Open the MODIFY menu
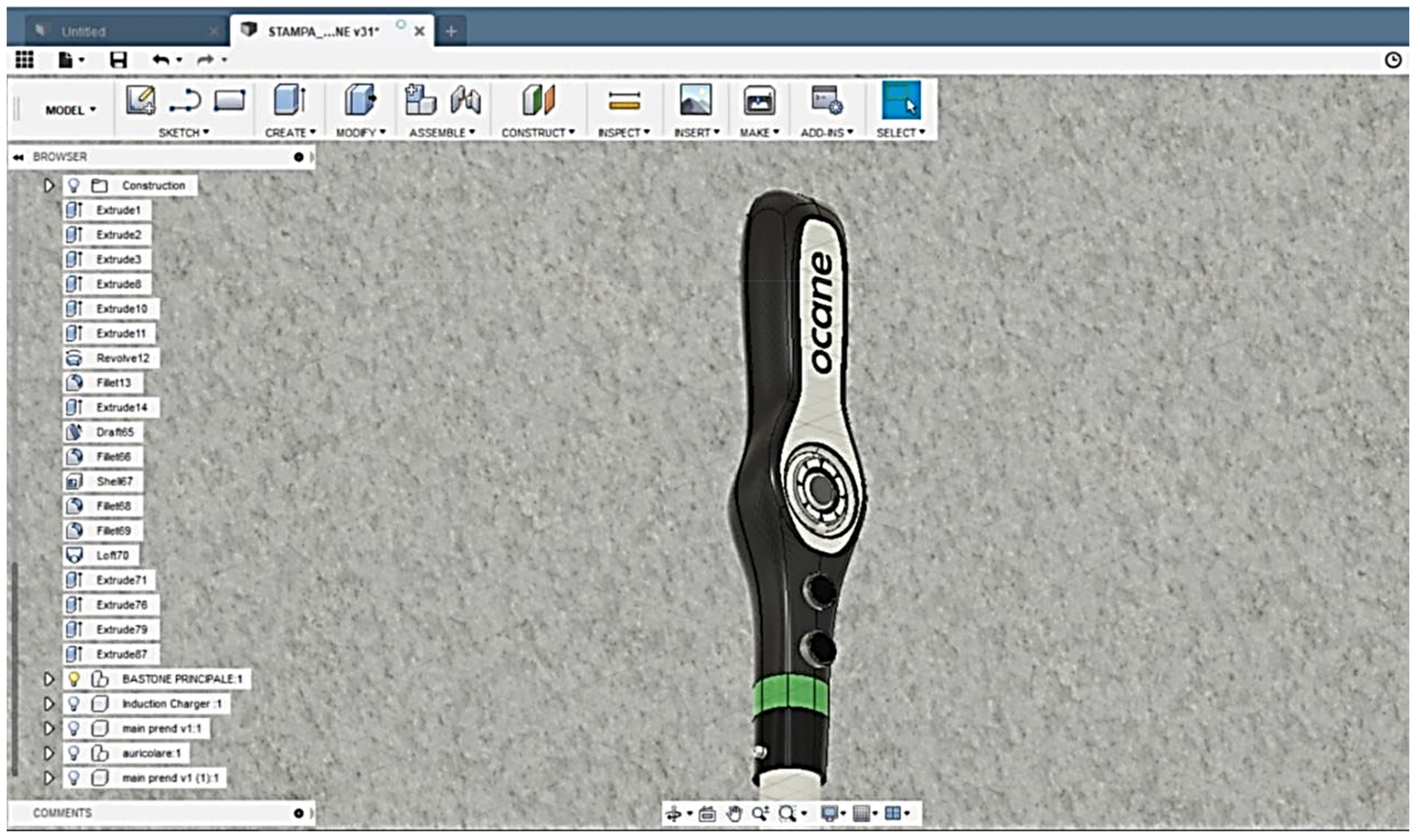The width and height of the screenshot is (1420, 840). (361, 133)
